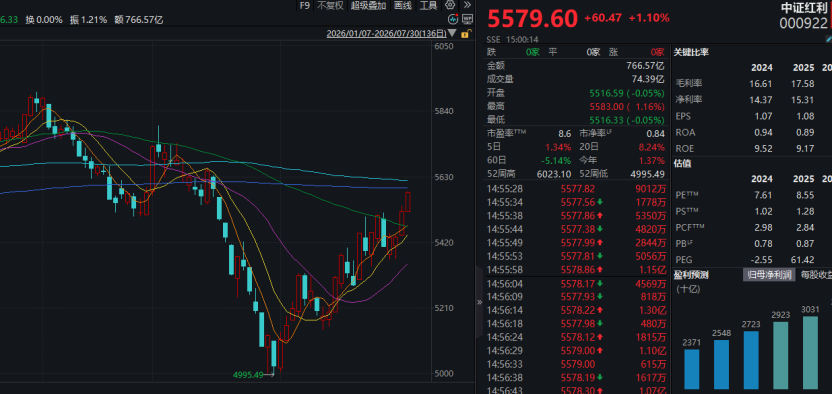Open chart settings gear icon
832x394 pixels.
click(450, 5)
